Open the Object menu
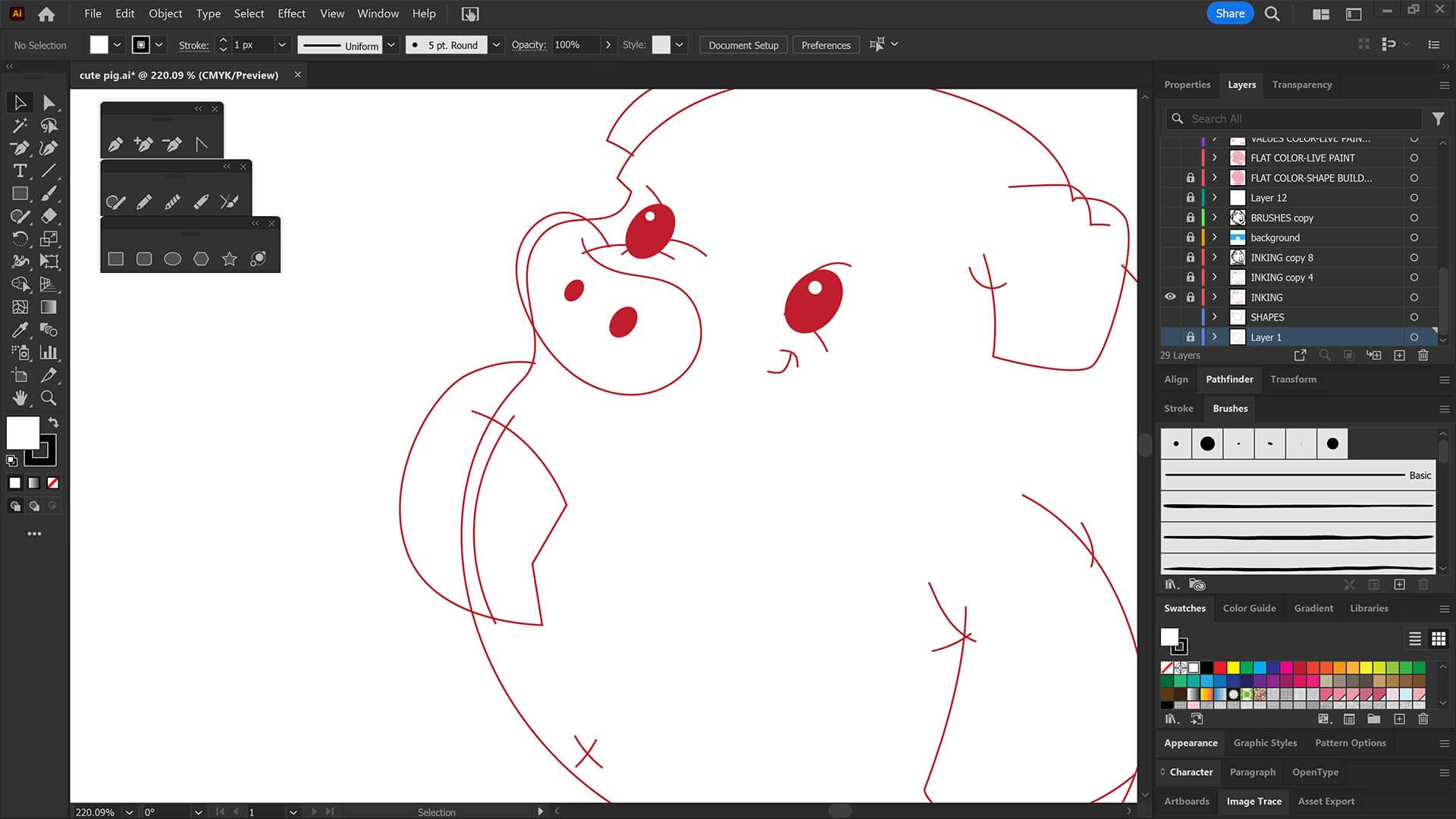This screenshot has height=819, width=1456. click(x=165, y=14)
